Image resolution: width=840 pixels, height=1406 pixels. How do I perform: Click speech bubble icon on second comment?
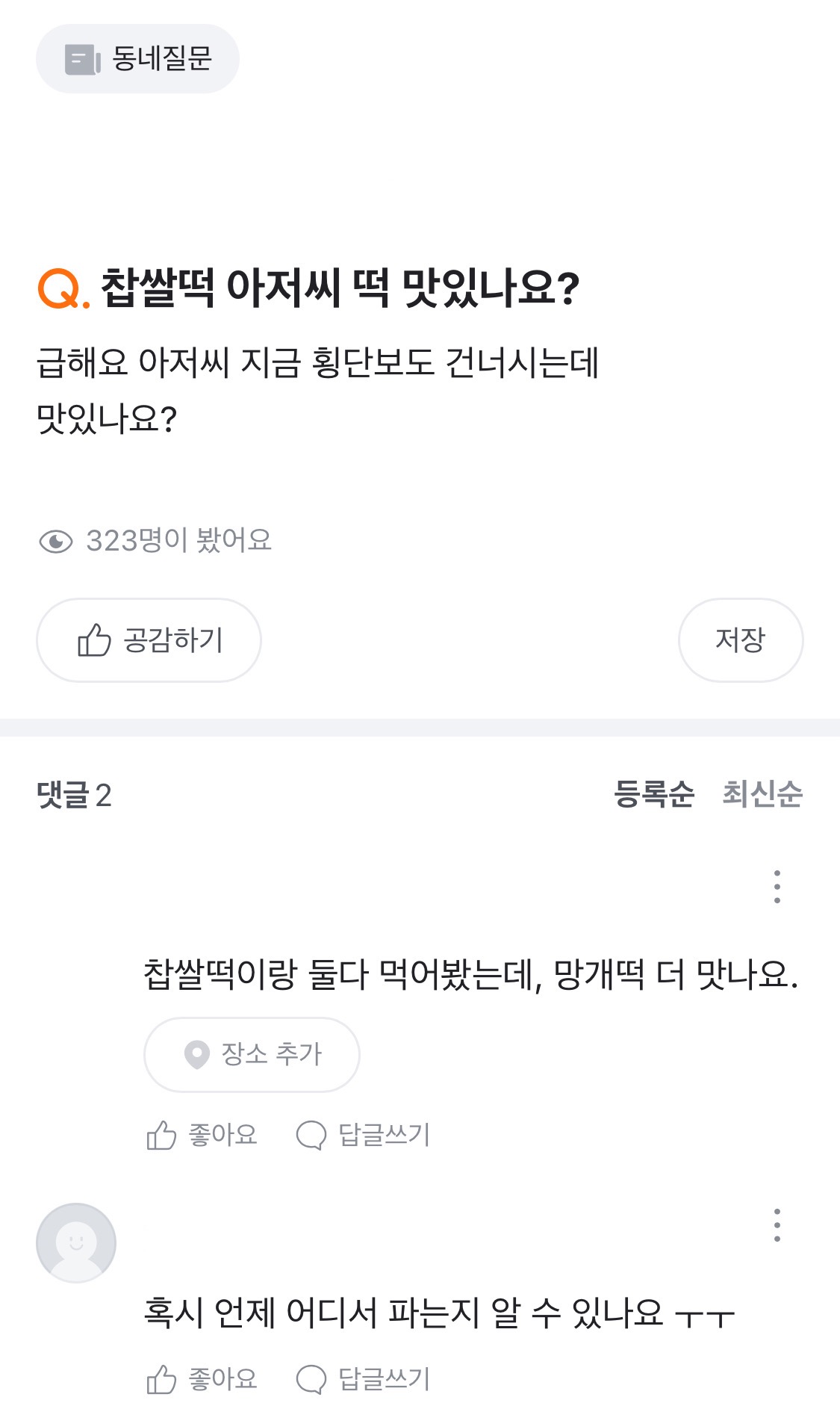[x=311, y=1379]
